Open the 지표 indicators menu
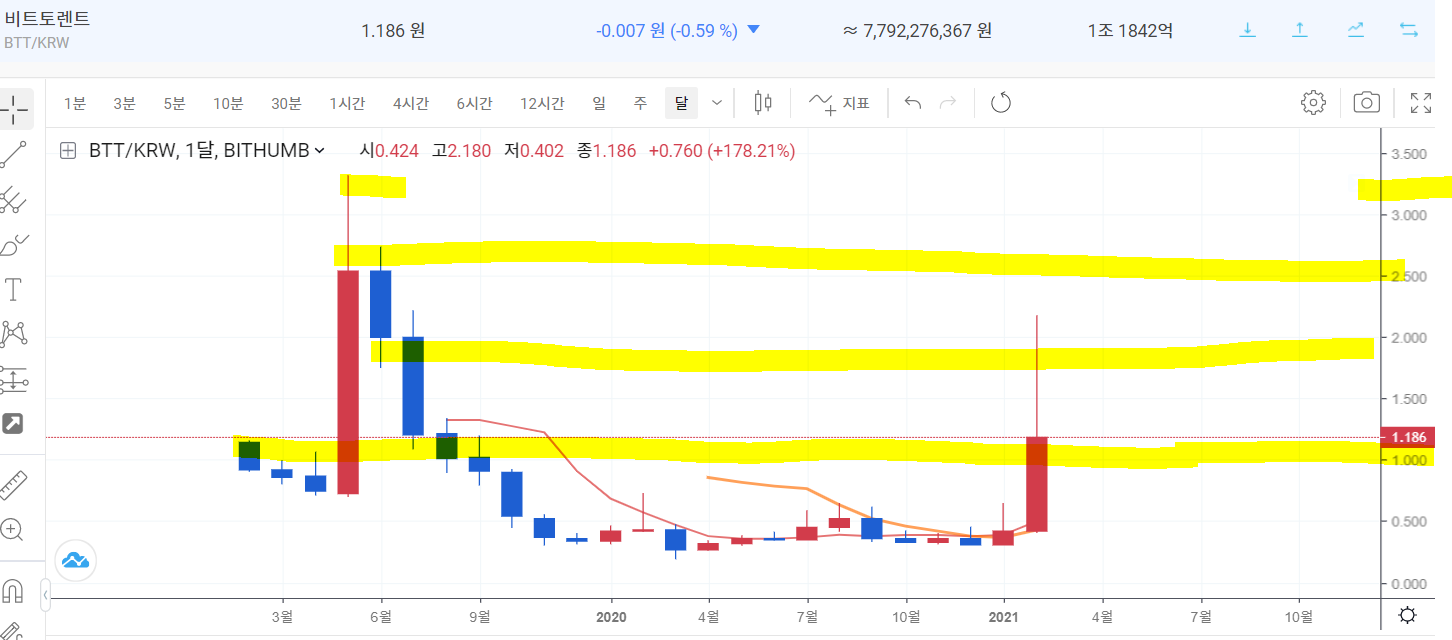 tap(840, 102)
